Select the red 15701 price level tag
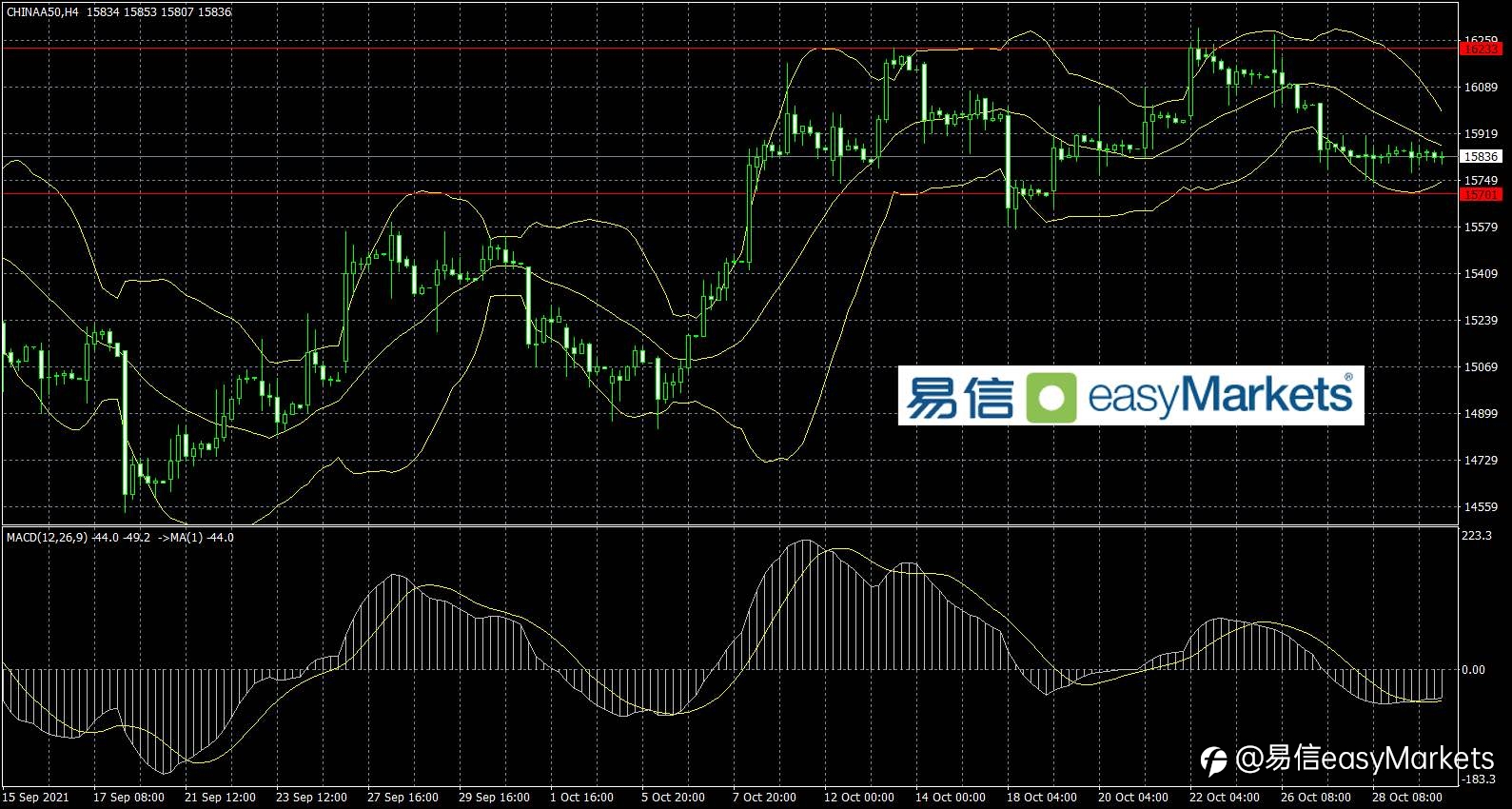This screenshot has width=1512, height=809. coord(1481,194)
